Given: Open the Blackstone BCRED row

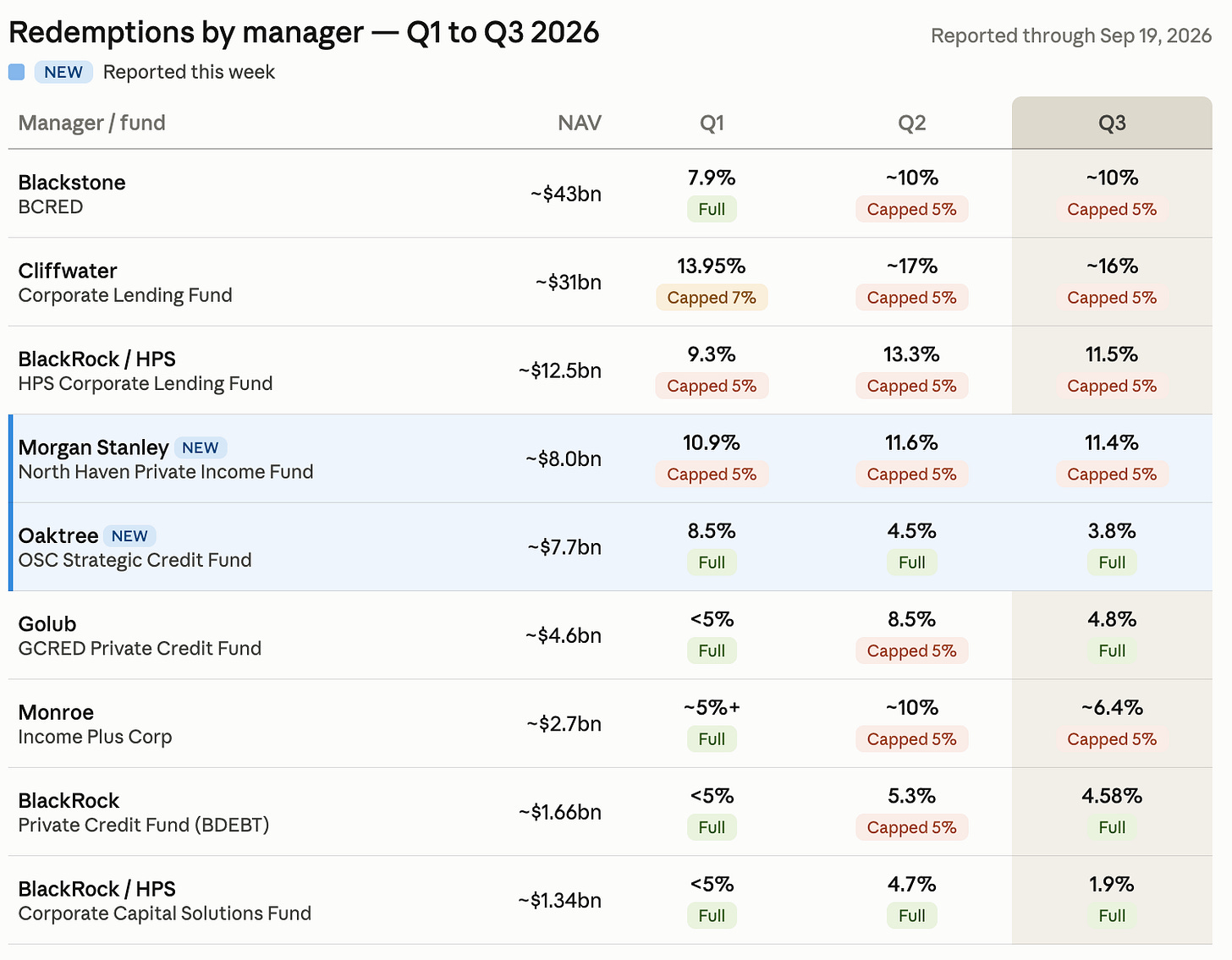Looking at the screenshot, I should tap(610, 194).
